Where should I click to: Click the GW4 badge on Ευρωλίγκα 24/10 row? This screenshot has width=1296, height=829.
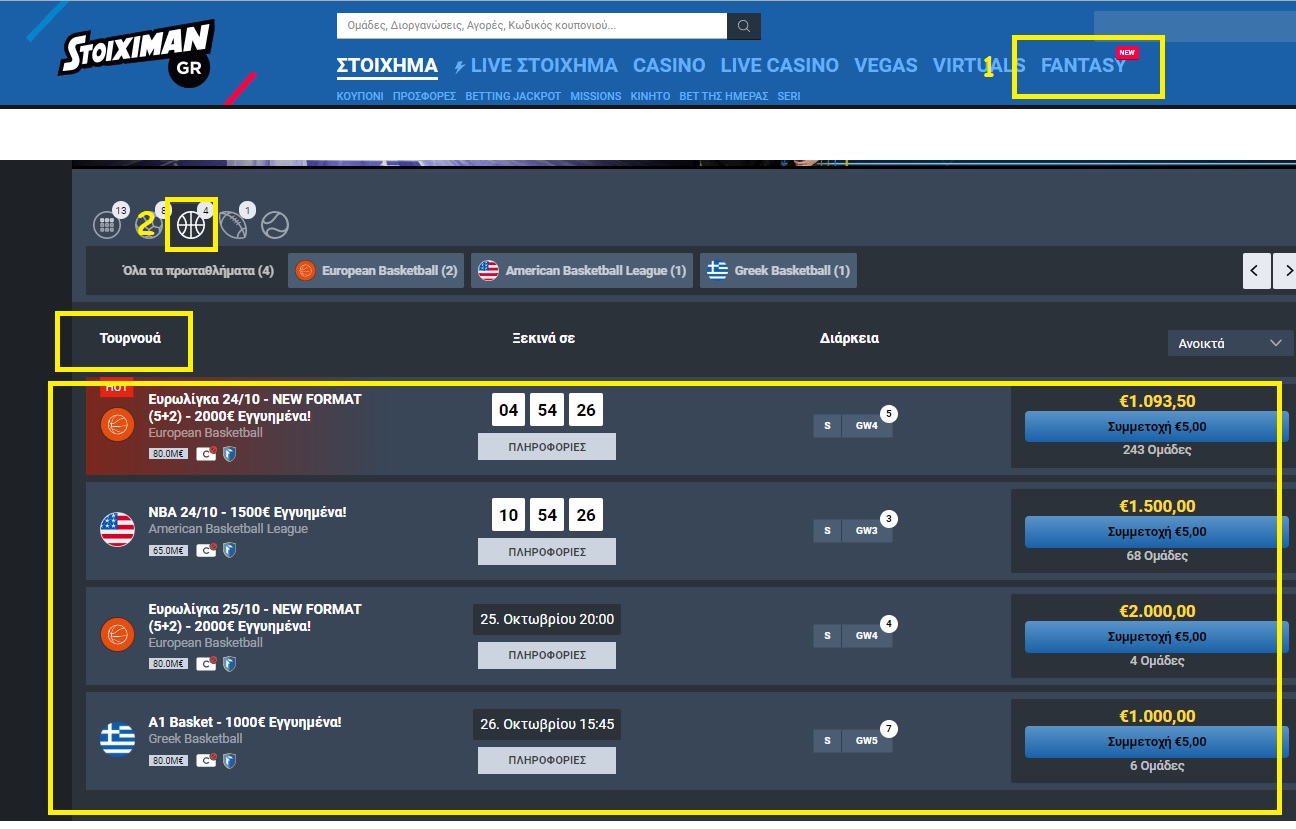[x=866, y=426]
